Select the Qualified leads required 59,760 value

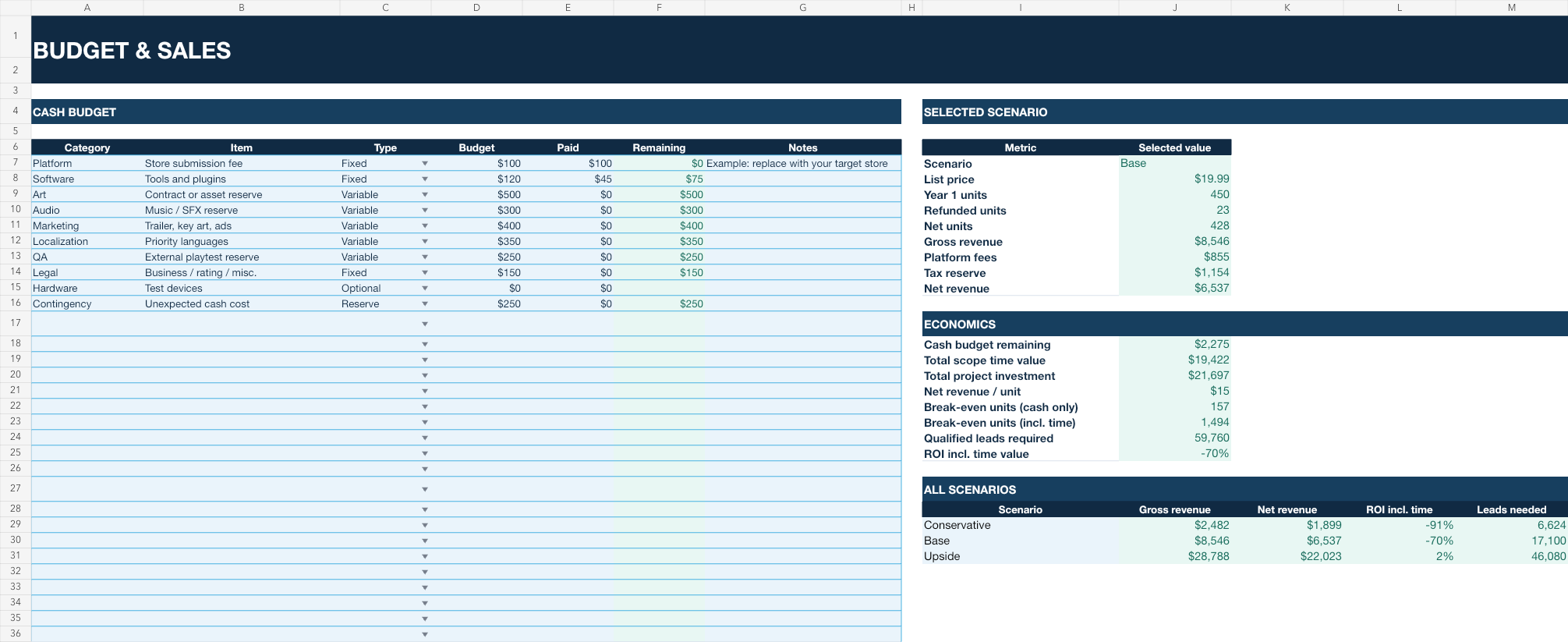tap(1174, 438)
